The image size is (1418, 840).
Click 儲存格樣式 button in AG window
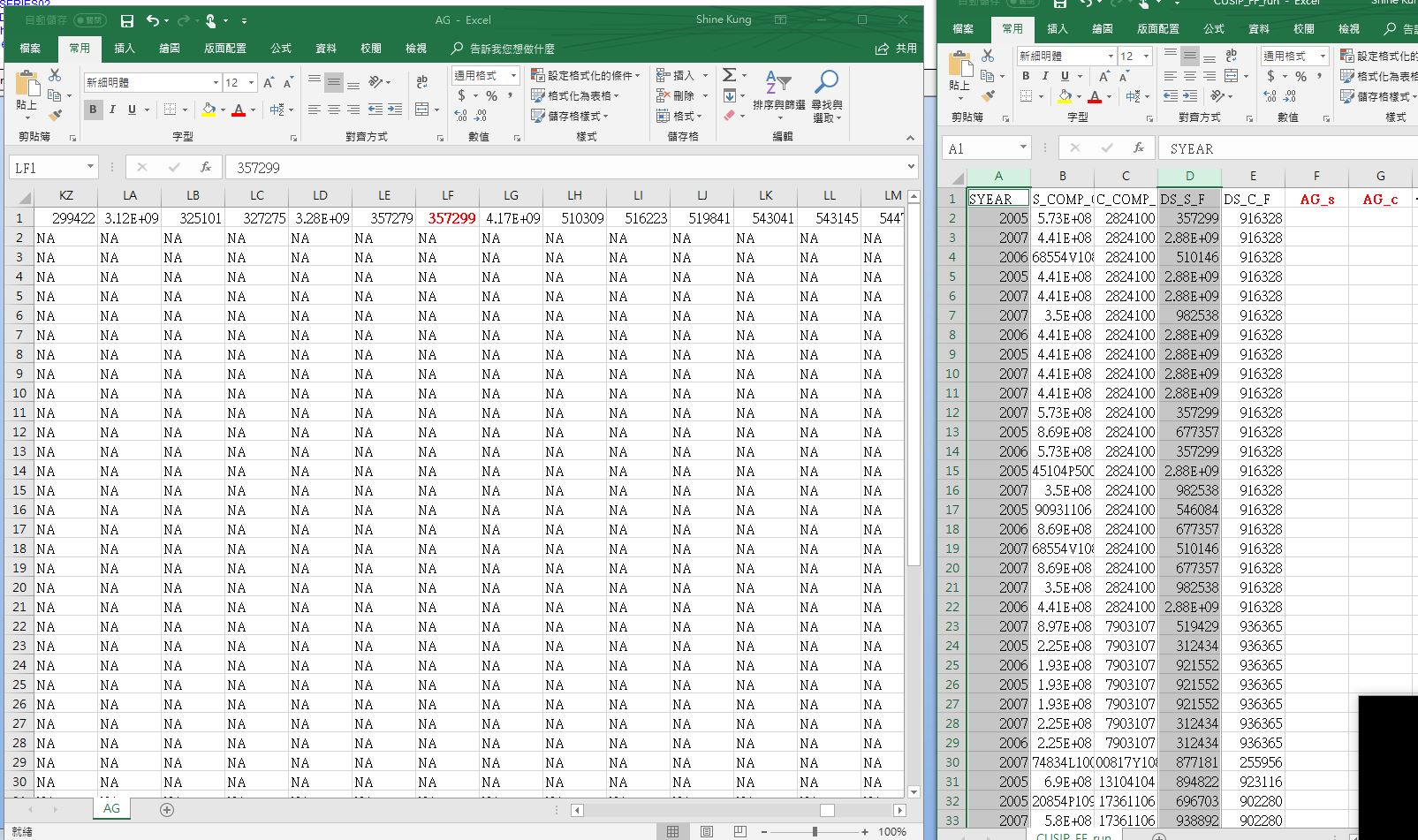[571, 116]
